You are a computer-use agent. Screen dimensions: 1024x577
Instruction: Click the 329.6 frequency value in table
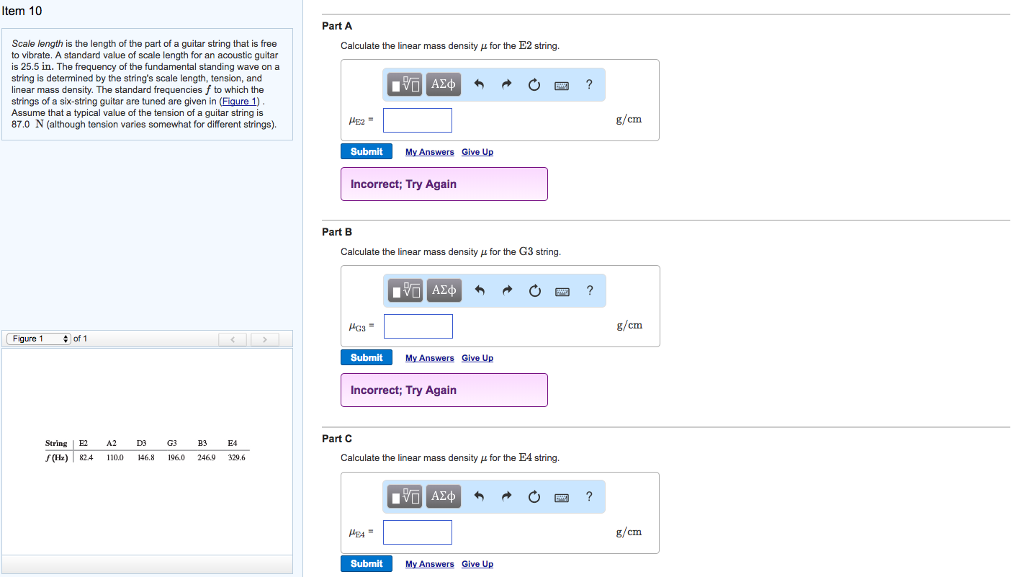[x=236, y=458]
